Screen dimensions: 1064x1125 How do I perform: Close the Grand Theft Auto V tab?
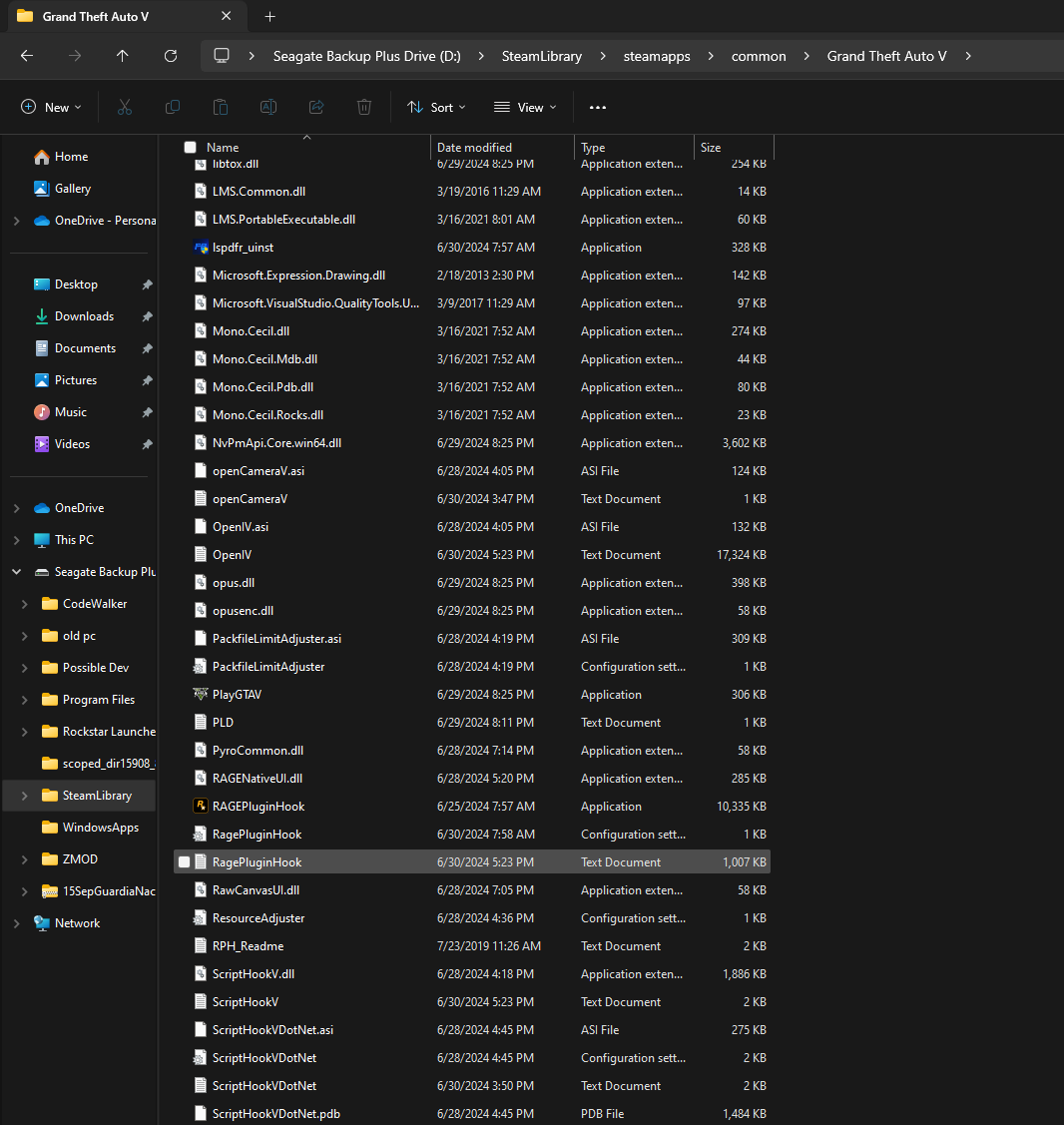click(226, 16)
